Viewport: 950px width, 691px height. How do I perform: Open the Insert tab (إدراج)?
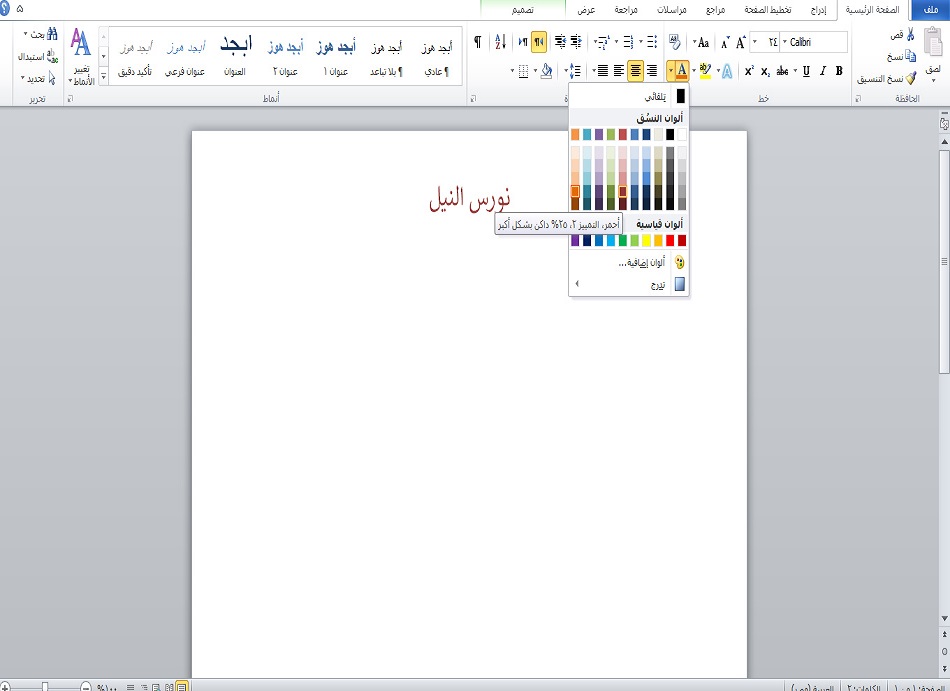[818, 9]
